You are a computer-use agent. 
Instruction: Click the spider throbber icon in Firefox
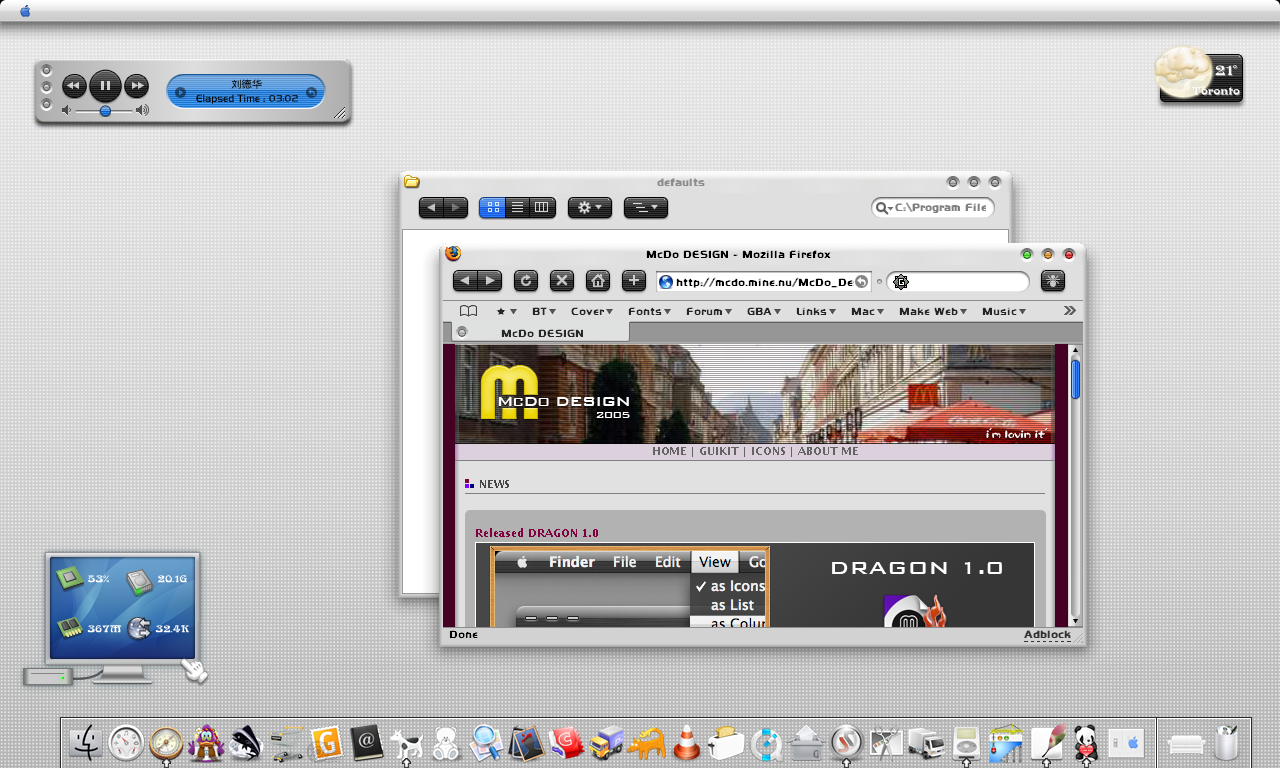click(1053, 282)
